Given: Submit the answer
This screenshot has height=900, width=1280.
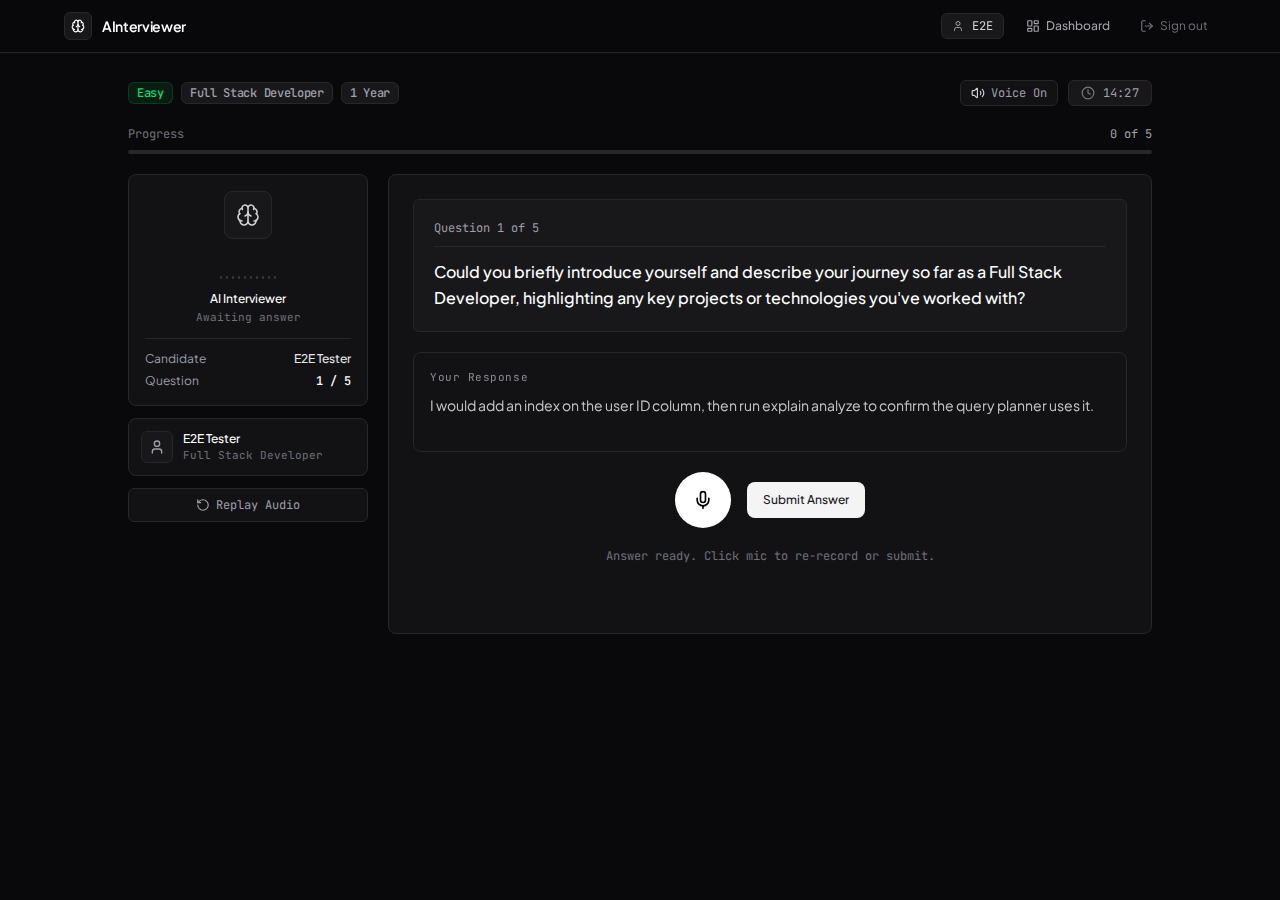Looking at the screenshot, I should 806,500.
